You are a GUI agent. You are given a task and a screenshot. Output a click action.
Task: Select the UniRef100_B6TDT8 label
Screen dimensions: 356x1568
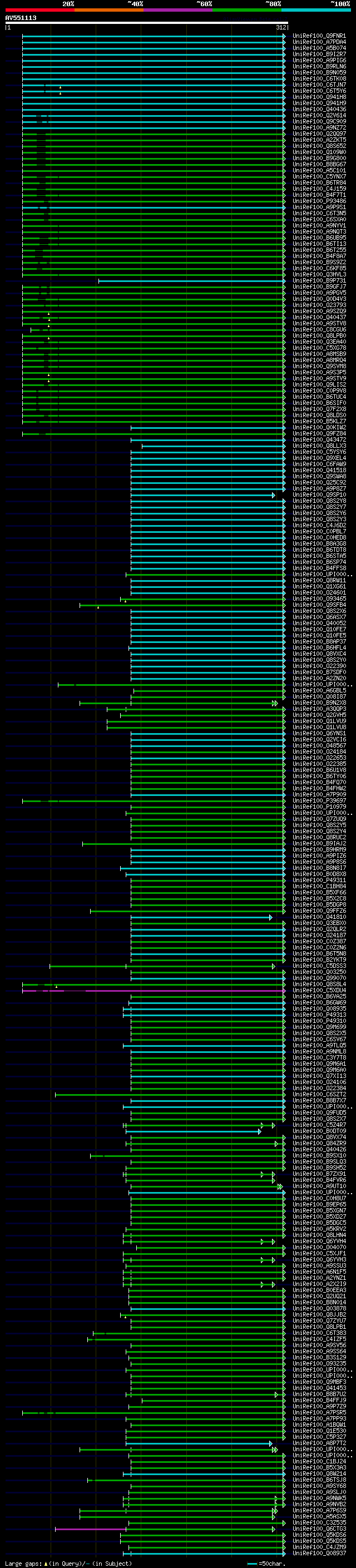pyautogui.click(x=319, y=550)
